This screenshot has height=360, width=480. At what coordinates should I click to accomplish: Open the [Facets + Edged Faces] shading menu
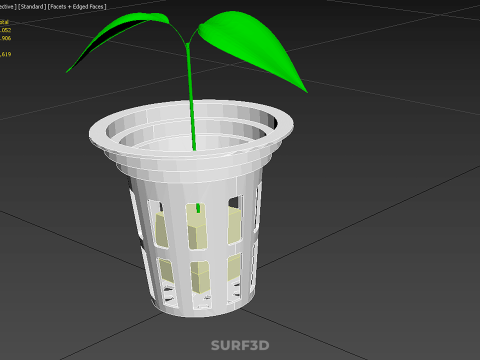click(x=77, y=7)
